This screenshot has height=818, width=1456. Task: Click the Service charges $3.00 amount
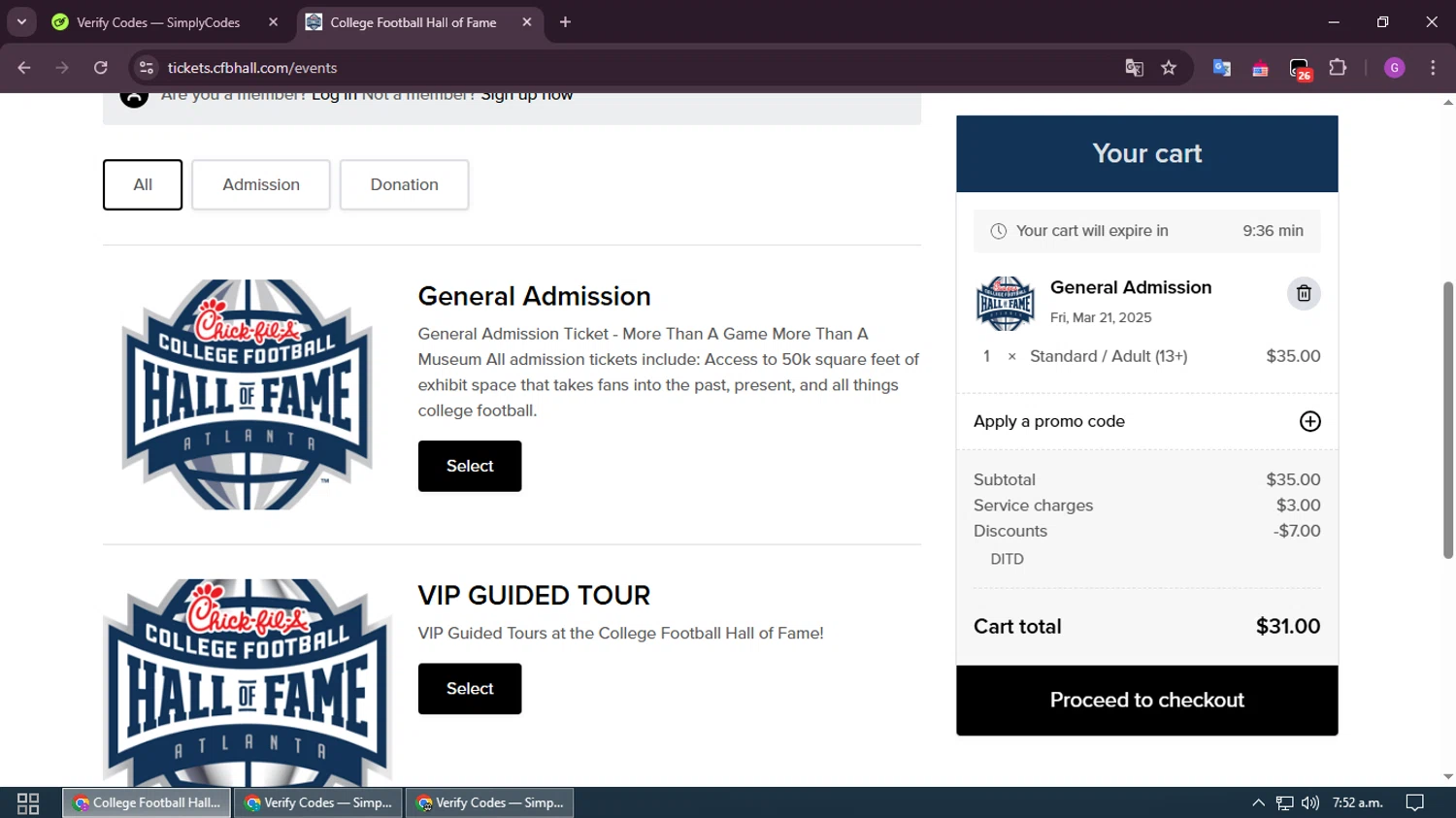click(1298, 506)
